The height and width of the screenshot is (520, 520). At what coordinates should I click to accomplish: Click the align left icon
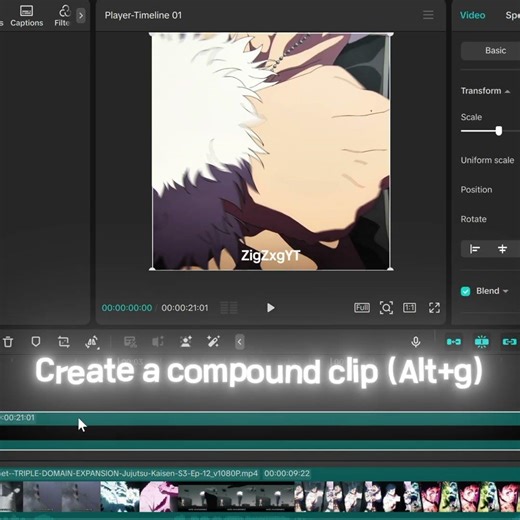[475, 249]
